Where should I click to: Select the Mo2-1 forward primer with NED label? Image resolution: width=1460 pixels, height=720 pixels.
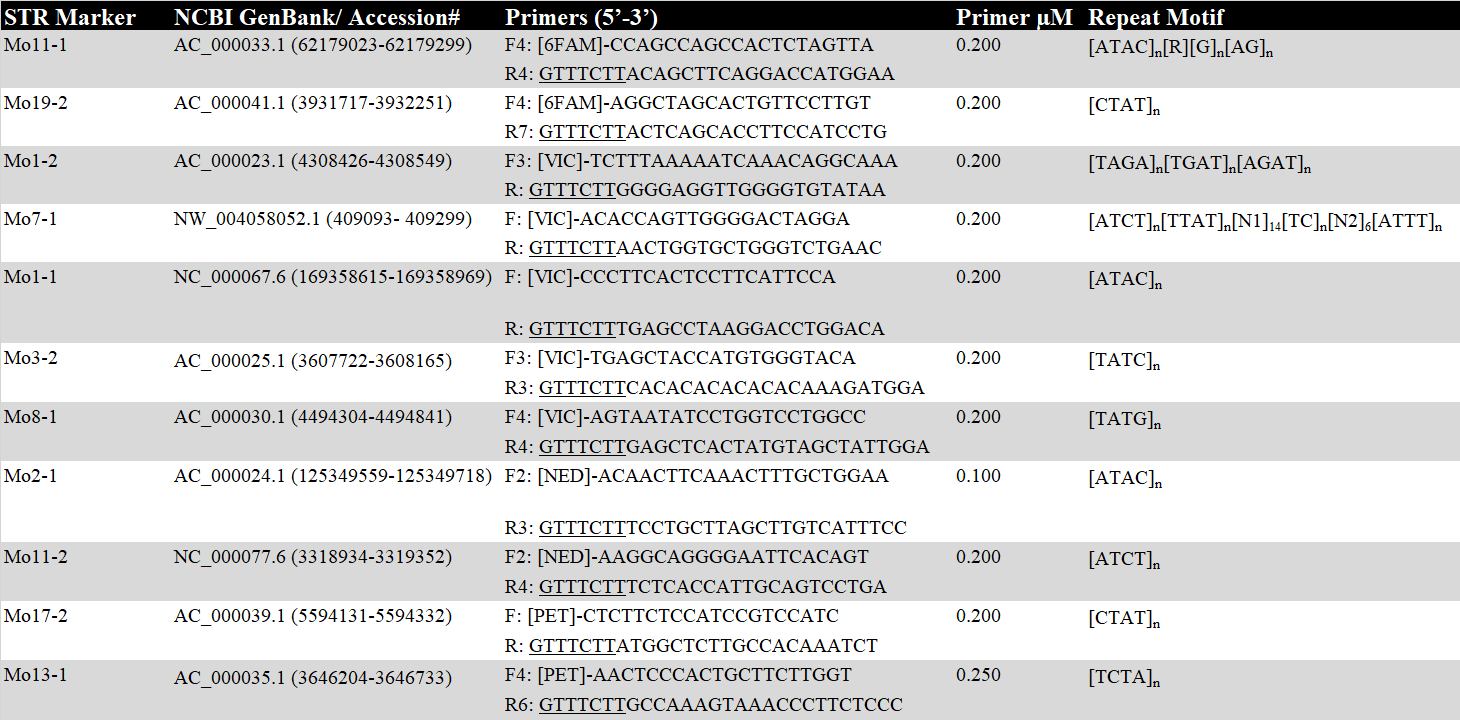click(x=696, y=476)
